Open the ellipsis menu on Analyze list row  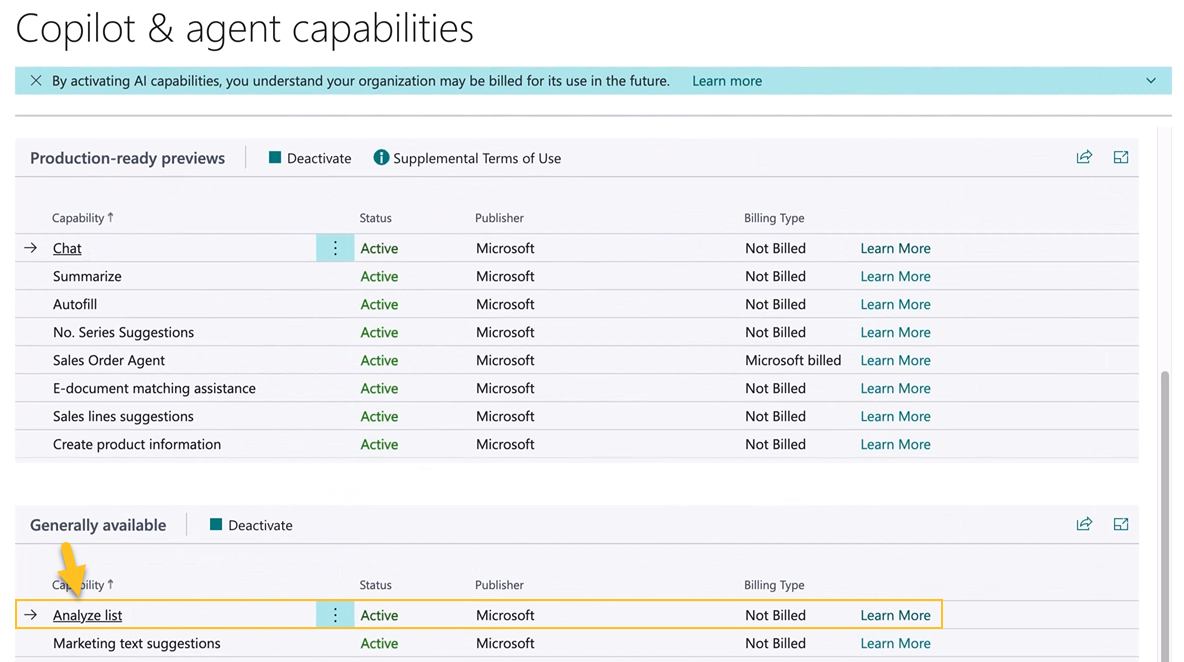click(x=335, y=614)
